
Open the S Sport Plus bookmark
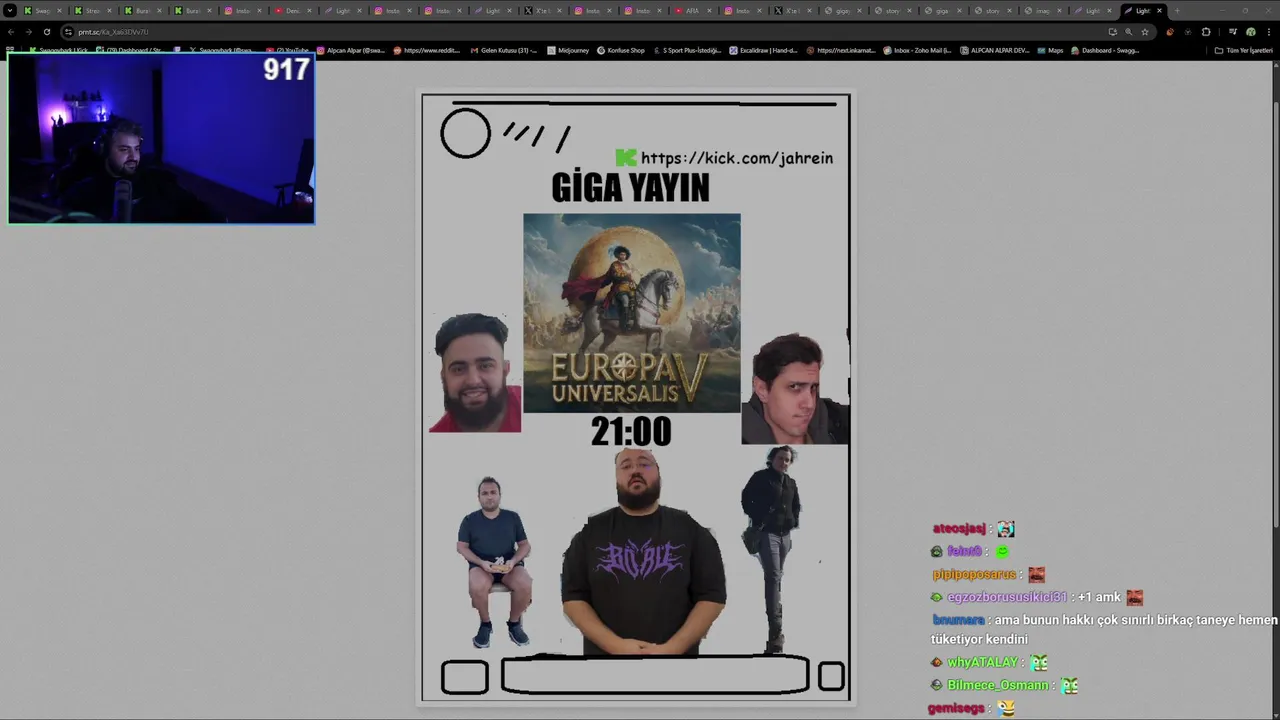point(687,50)
